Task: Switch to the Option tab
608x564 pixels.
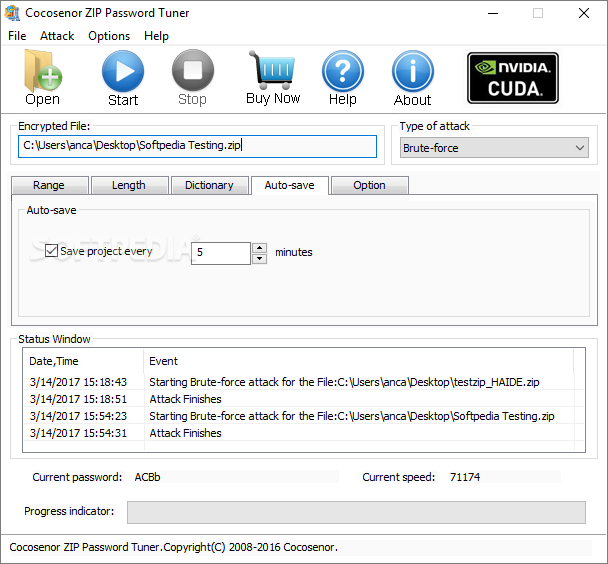Action: pos(369,185)
